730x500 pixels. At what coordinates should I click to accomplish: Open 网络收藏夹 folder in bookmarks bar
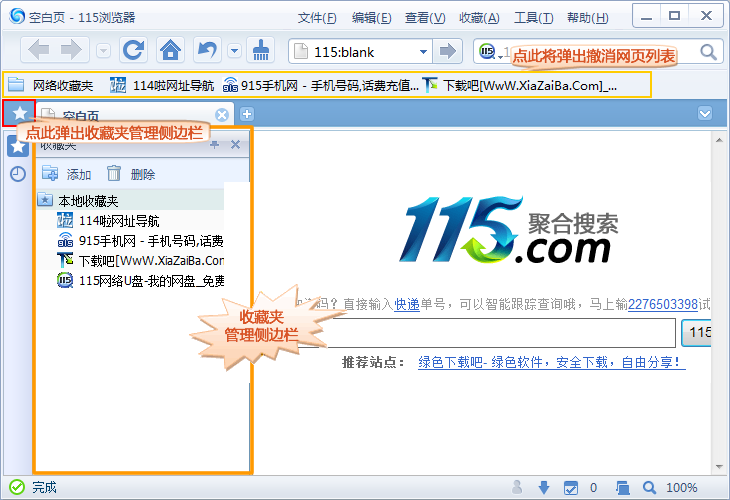tap(51, 85)
